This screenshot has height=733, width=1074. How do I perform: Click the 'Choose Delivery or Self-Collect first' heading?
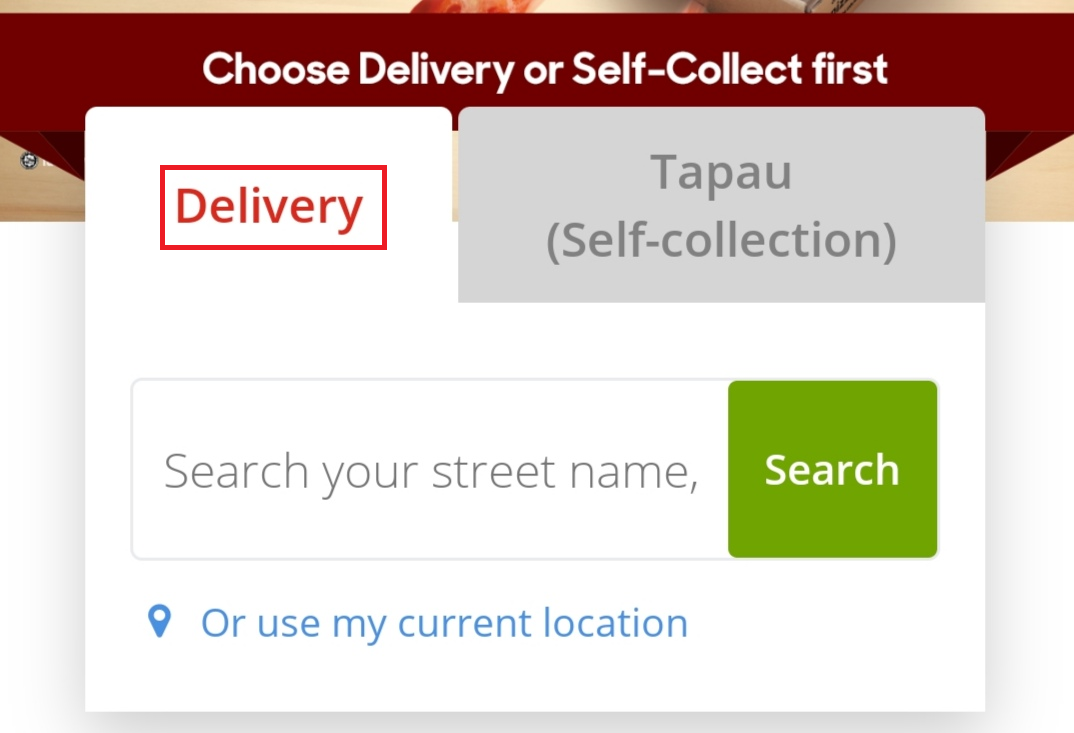click(x=545, y=69)
